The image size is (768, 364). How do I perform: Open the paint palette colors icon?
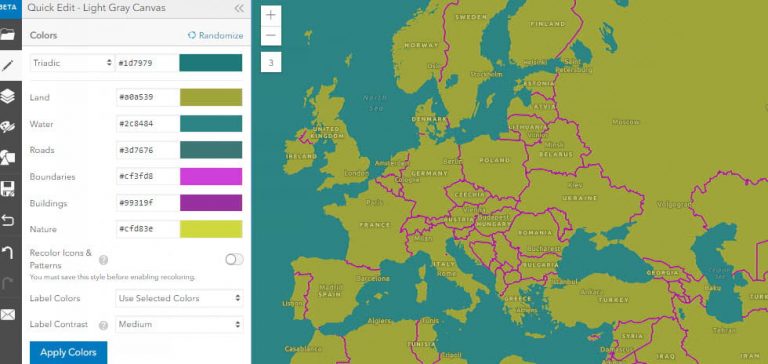tap(8, 127)
